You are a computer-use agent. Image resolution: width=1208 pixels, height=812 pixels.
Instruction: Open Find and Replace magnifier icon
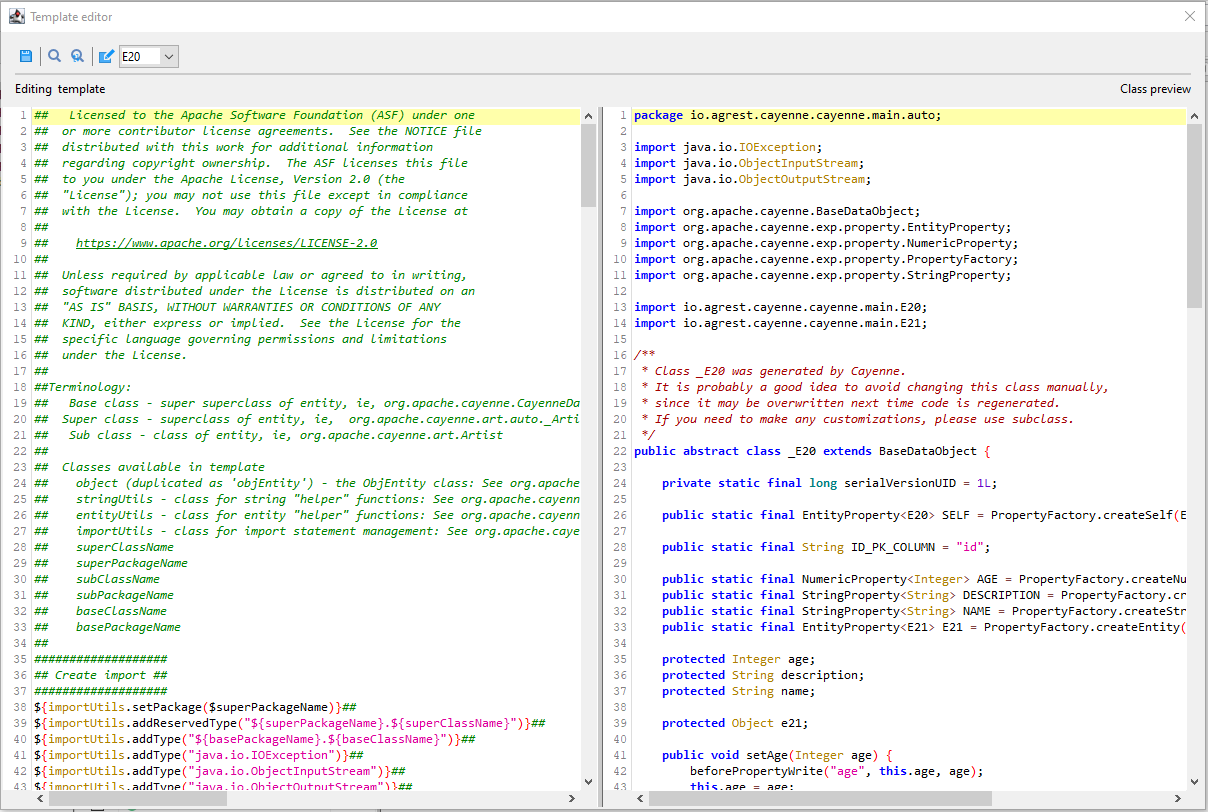(77, 56)
